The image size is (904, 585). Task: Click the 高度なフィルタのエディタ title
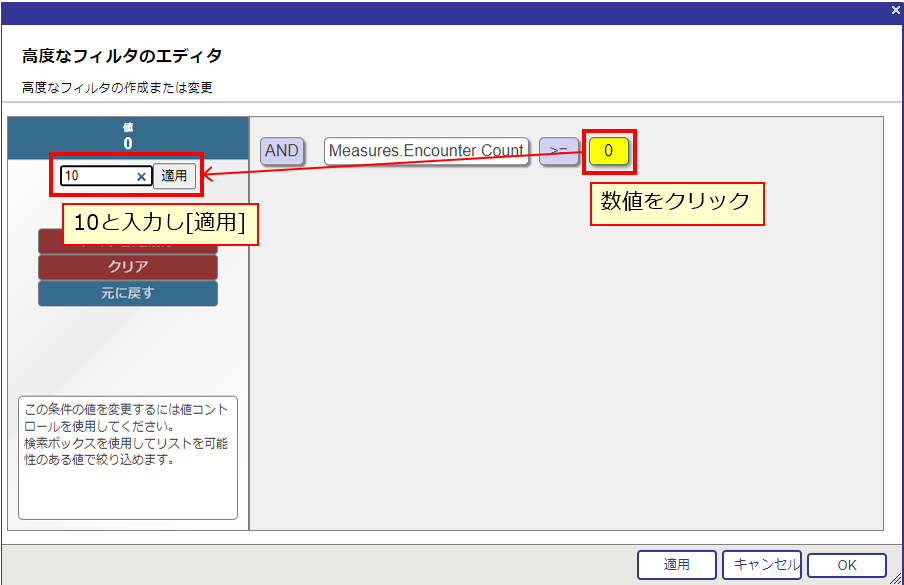coord(122,55)
